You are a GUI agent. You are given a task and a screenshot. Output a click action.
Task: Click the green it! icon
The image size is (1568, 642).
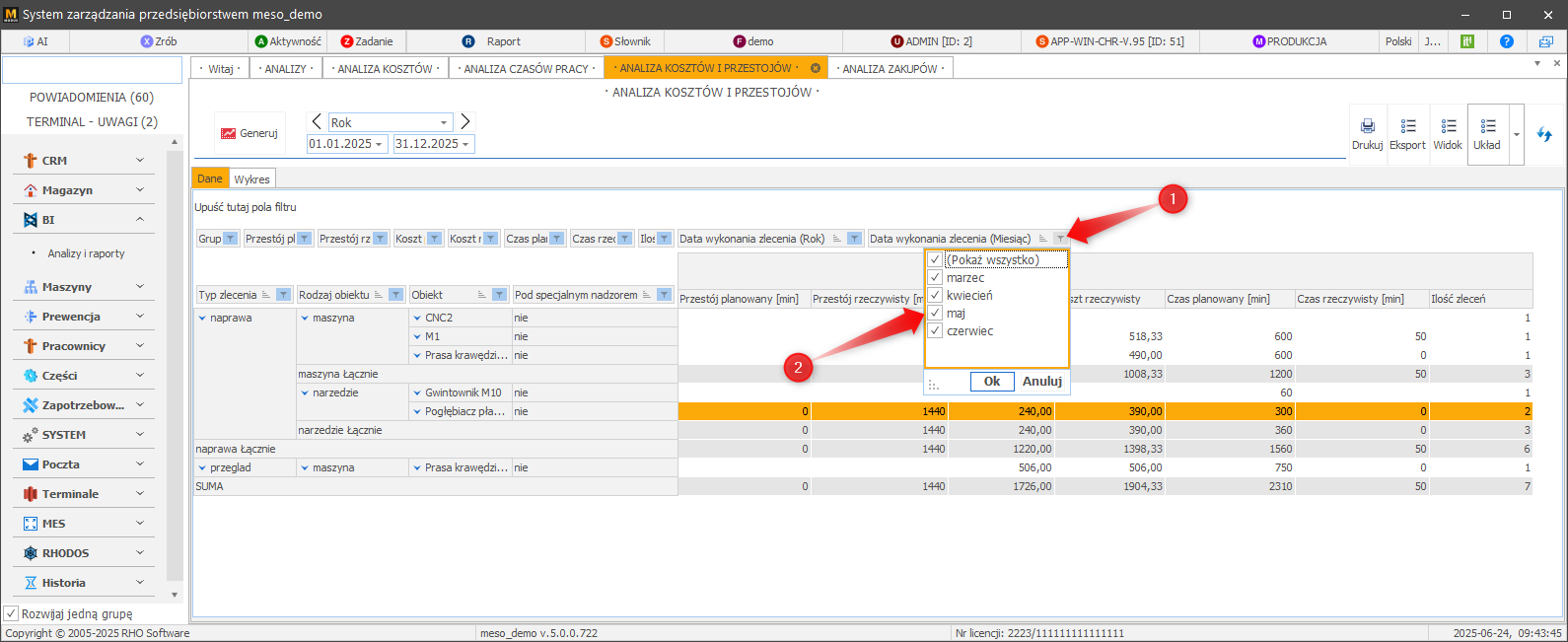tap(1467, 41)
